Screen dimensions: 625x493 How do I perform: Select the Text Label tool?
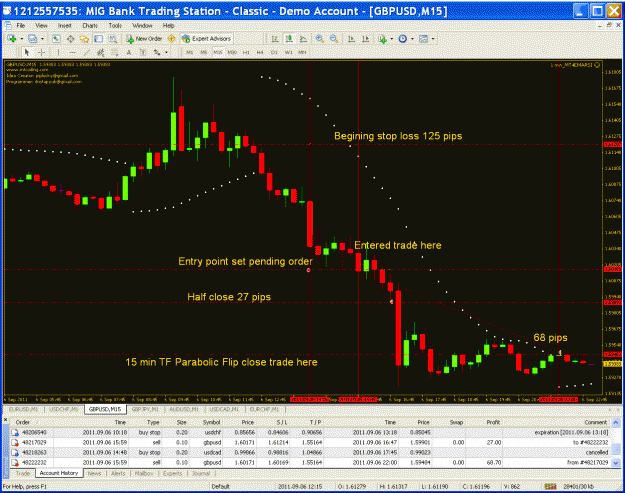143,52
